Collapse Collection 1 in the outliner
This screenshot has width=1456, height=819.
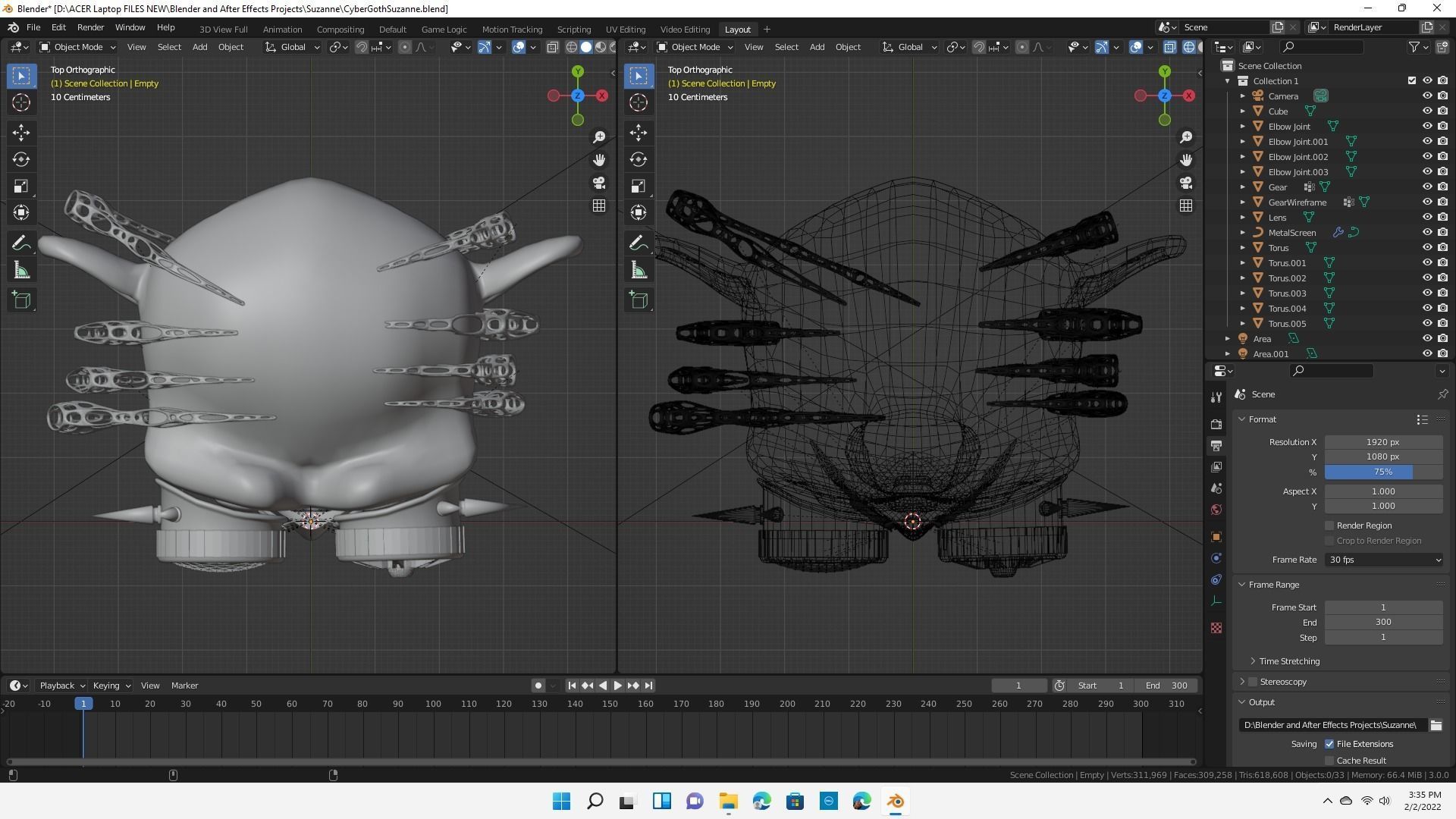pyautogui.click(x=1228, y=81)
